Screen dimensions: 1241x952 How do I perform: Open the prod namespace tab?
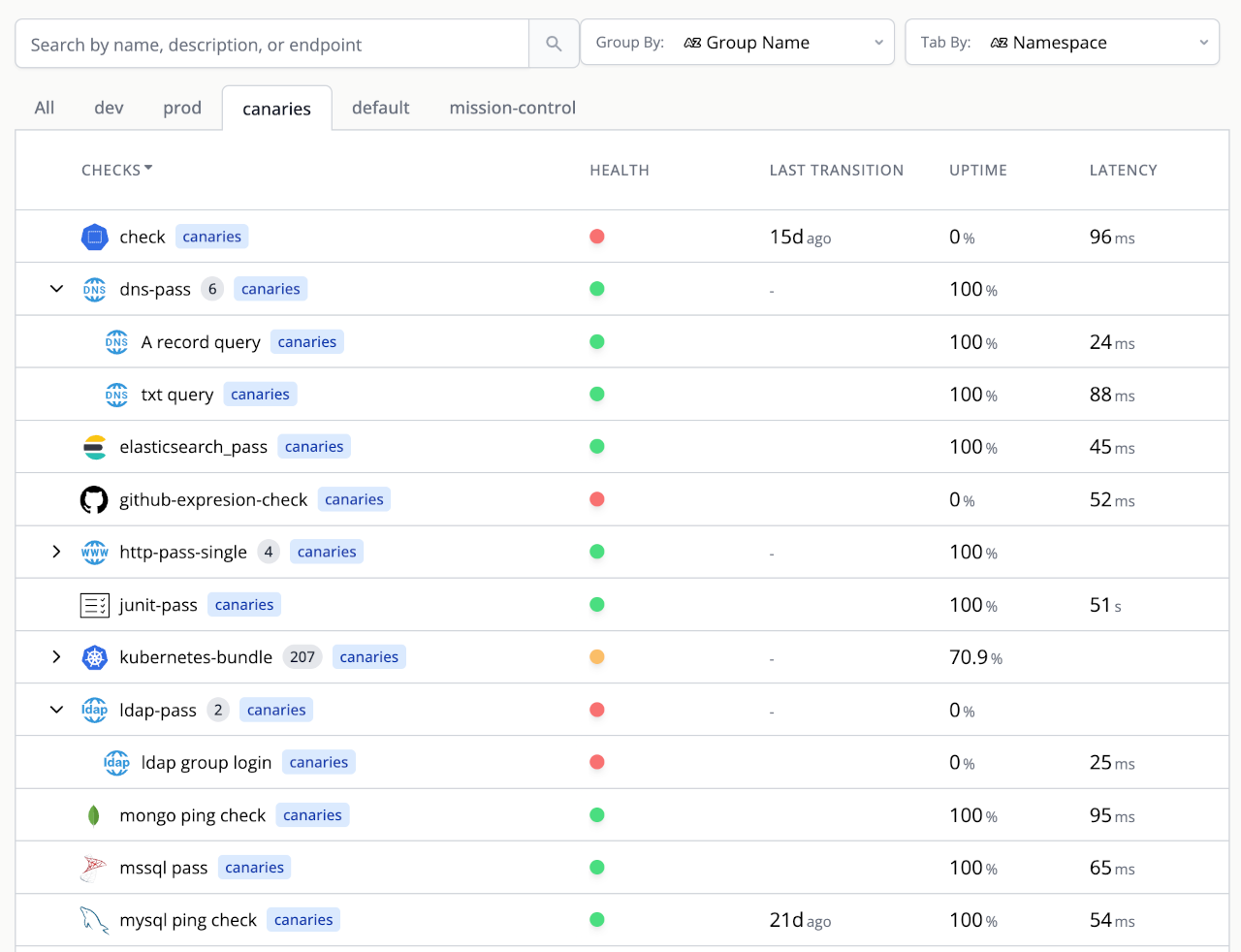click(182, 108)
